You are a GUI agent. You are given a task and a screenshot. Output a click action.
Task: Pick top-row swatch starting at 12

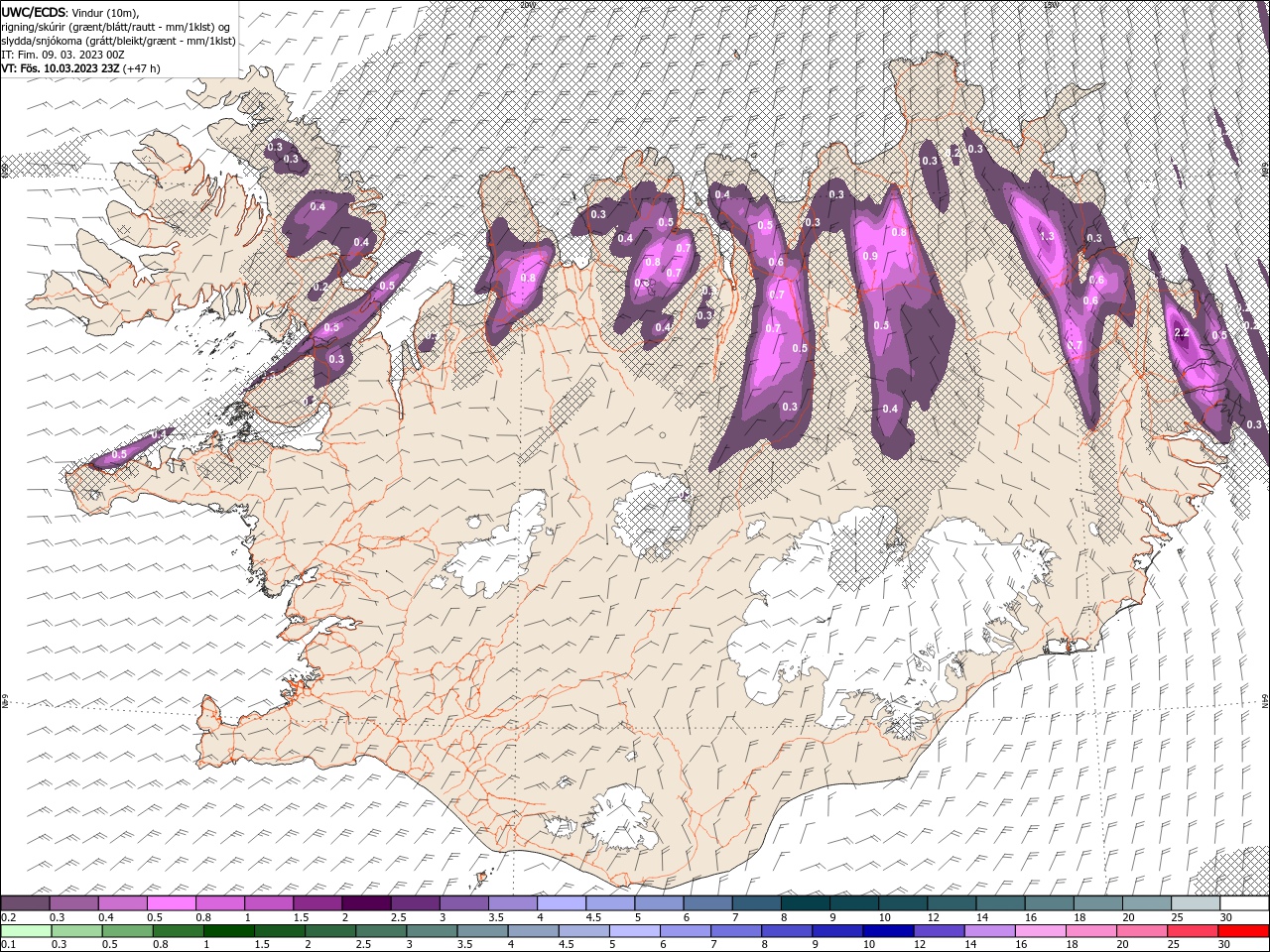(x=951, y=903)
